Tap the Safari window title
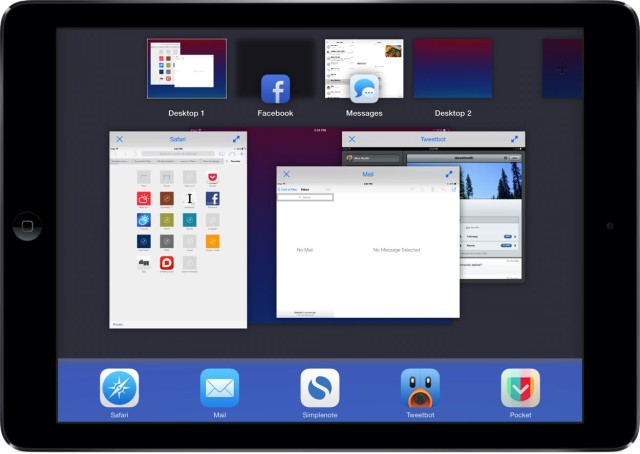This screenshot has width=640, height=454. pos(178,139)
